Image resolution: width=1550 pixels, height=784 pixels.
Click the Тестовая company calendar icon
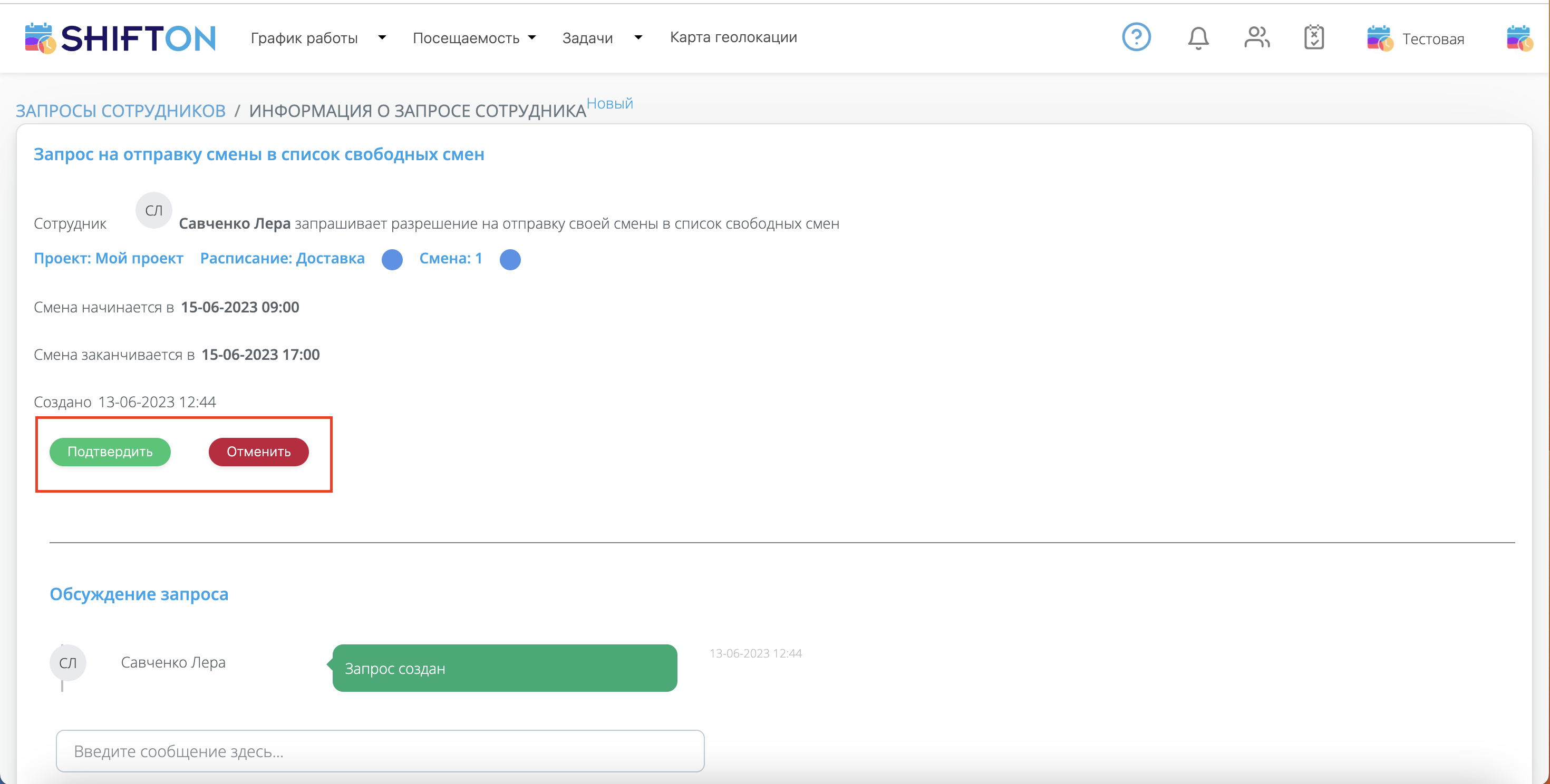[x=1379, y=38]
